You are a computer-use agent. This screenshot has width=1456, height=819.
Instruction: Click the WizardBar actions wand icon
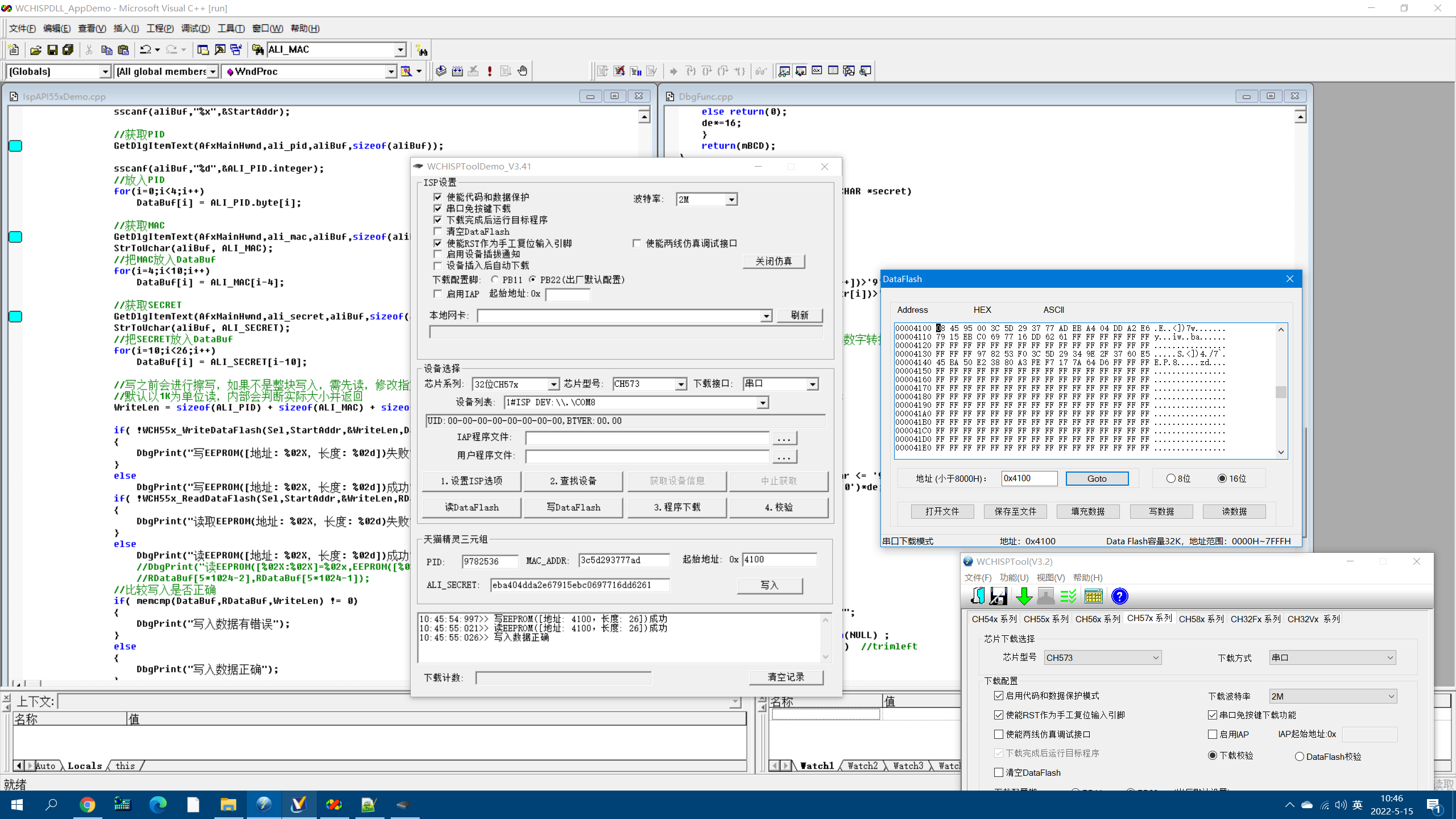406,71
